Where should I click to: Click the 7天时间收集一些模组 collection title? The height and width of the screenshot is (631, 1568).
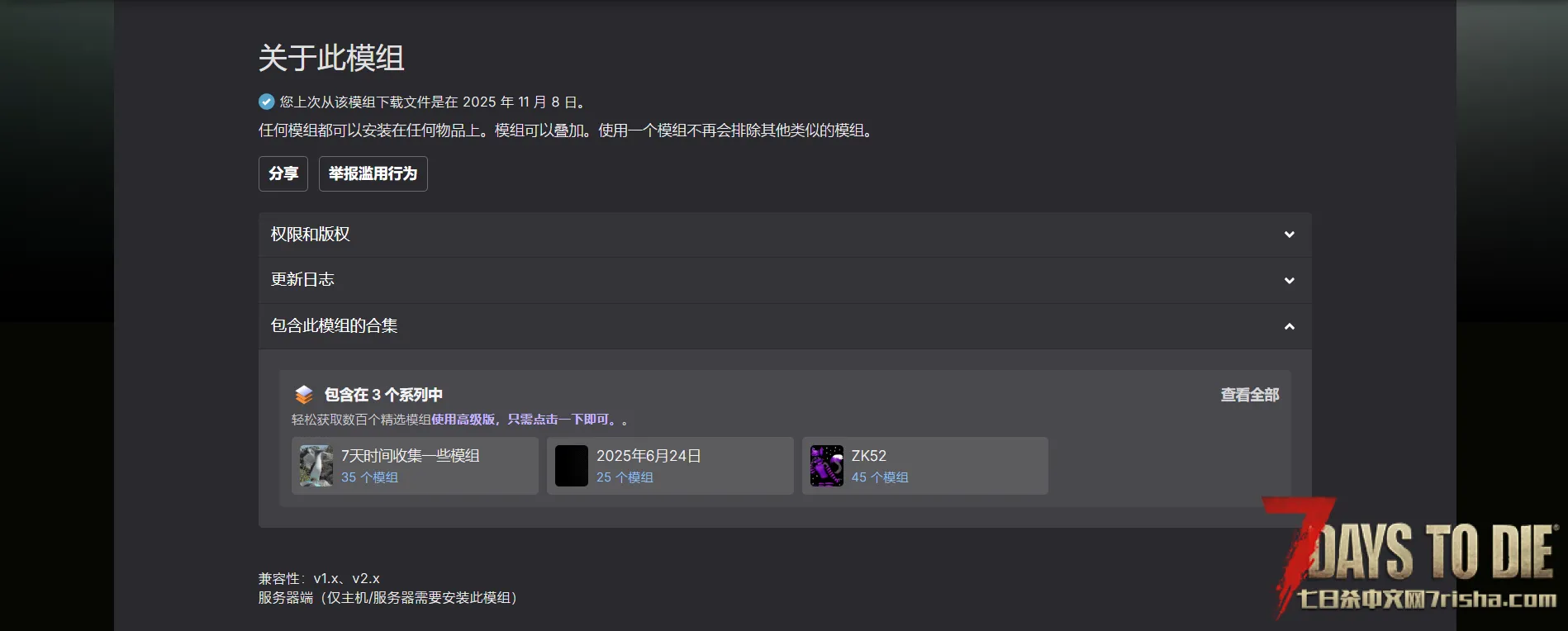point(411,456)
